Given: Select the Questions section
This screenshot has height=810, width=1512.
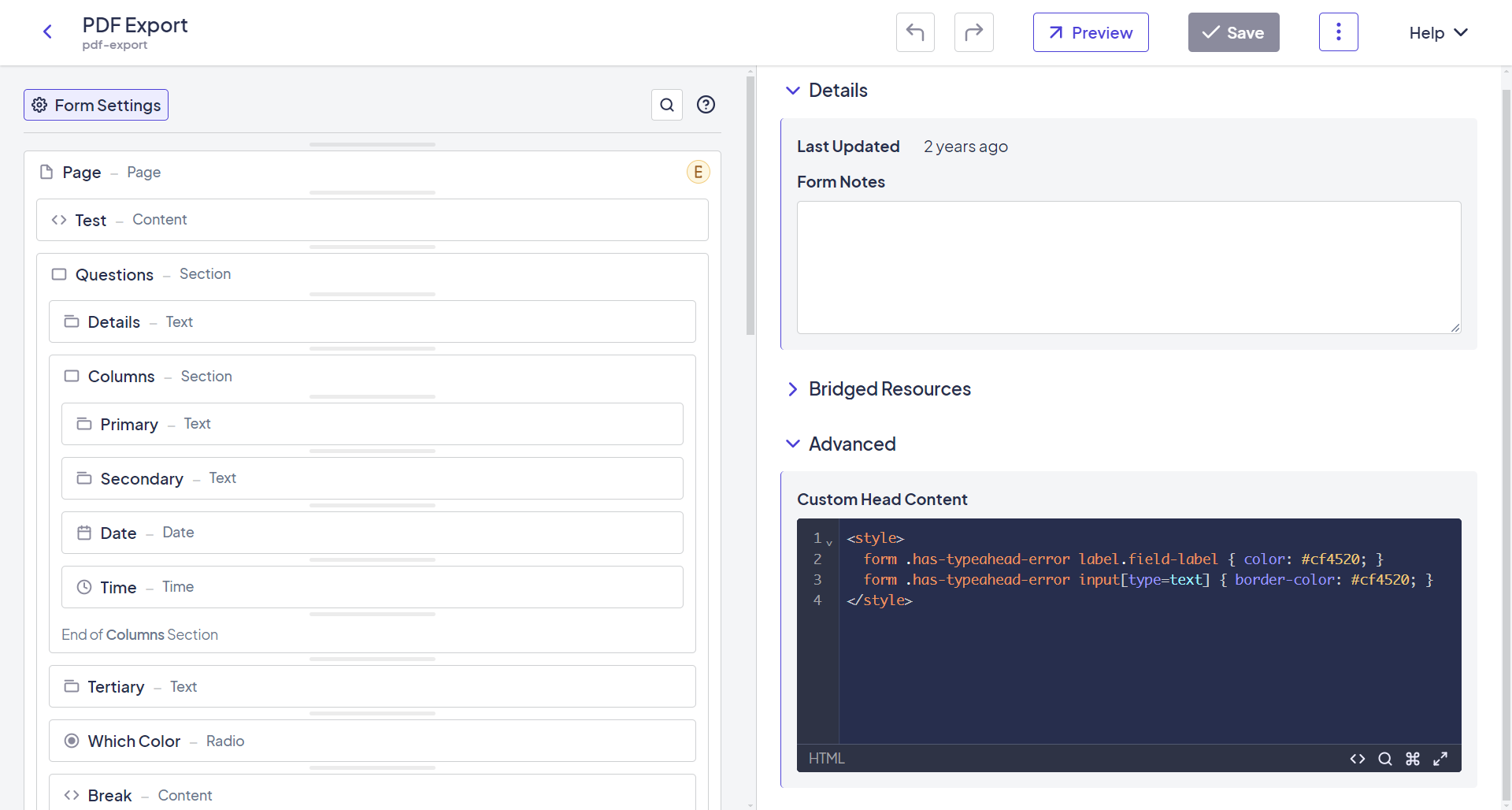Looking at the screenshot, I should tap(372, 274).
